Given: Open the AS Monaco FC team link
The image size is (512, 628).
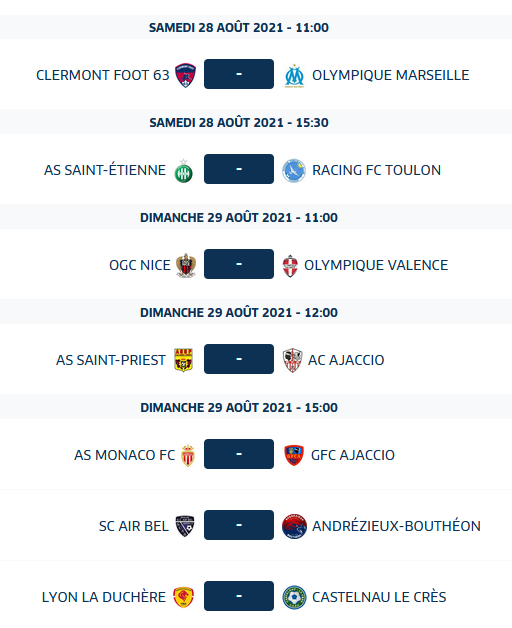Looking at the screenshot, I should coord(125,455).
